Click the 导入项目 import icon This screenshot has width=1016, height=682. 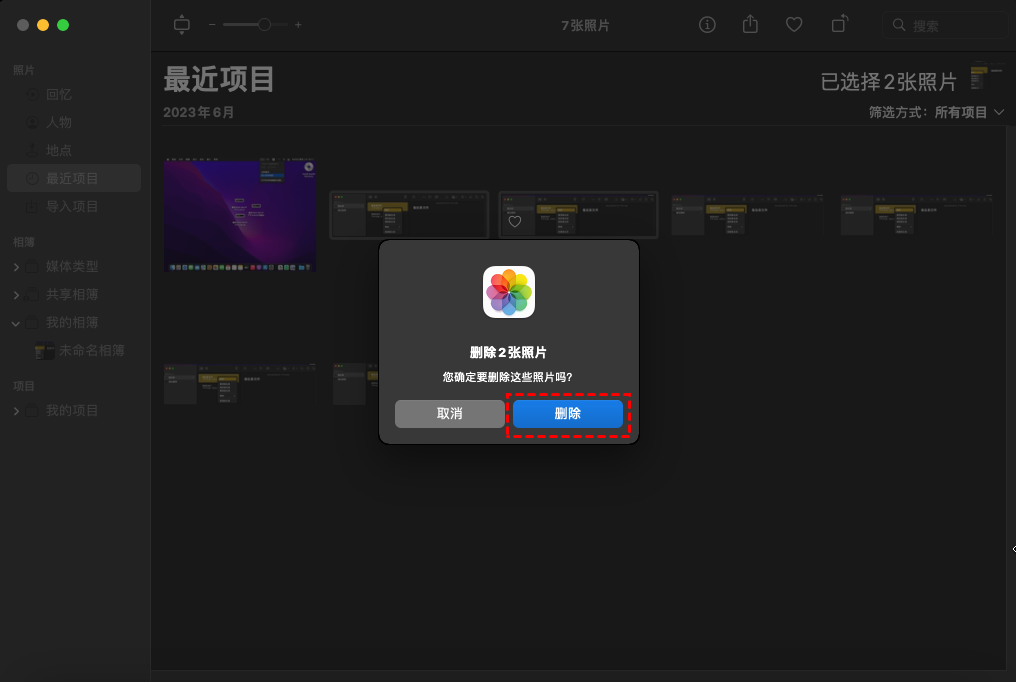32,207
